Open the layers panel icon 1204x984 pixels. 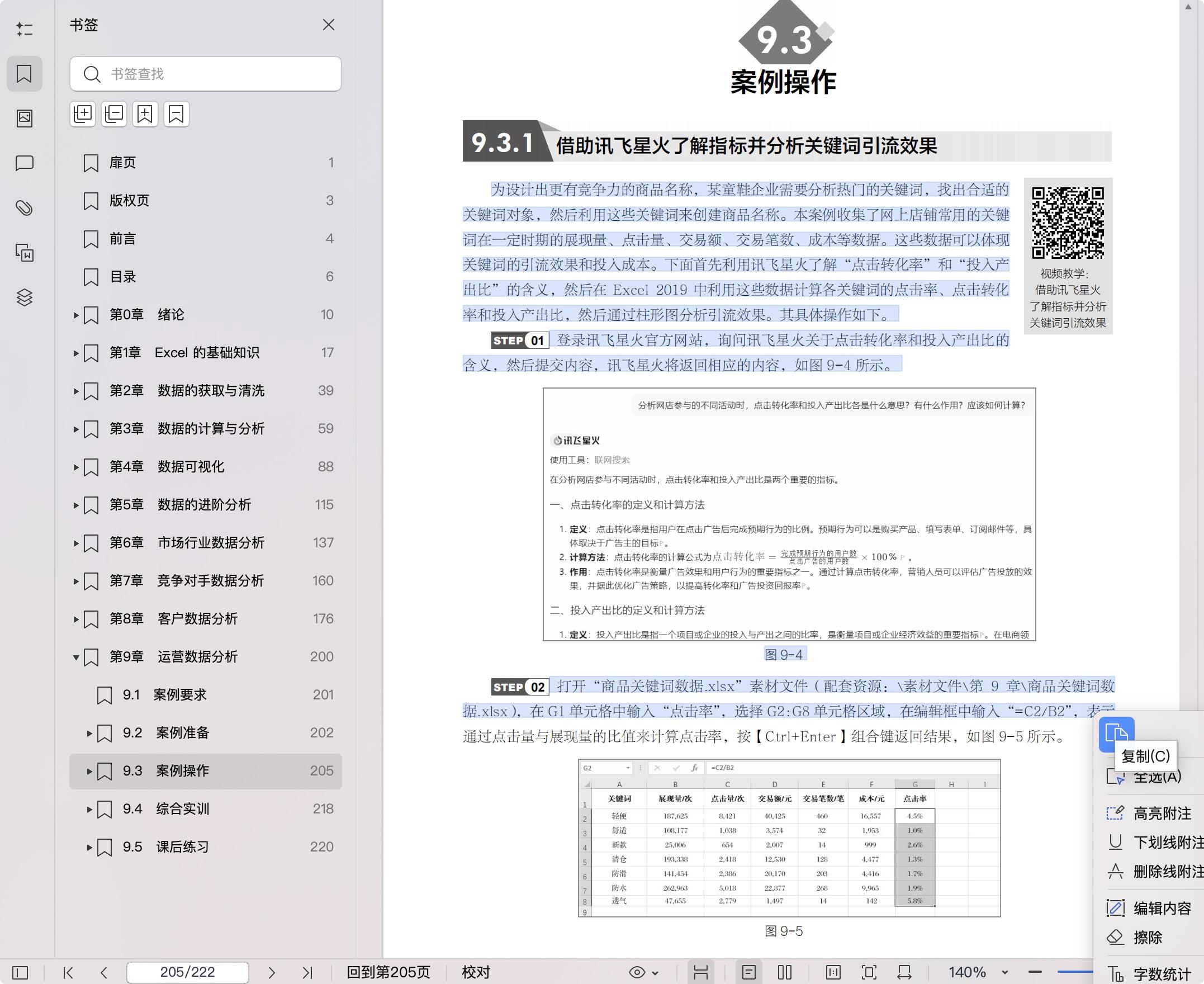pyautogui.click(x=25, y=297)
